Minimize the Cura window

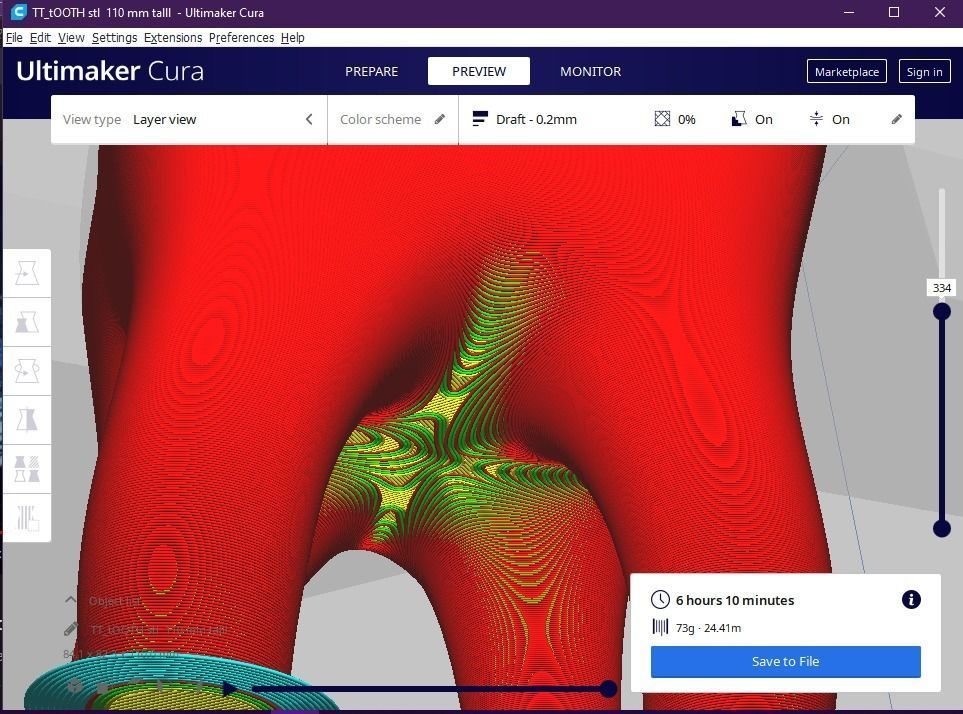point(849,12)
